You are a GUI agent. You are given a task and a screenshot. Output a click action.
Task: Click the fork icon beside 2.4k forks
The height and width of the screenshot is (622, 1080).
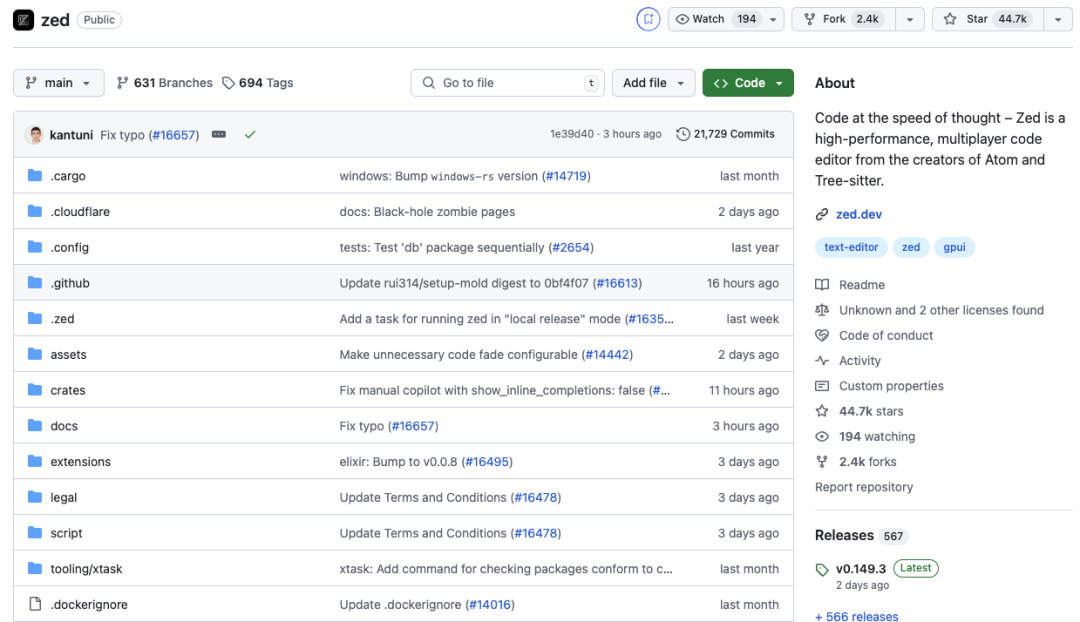click(x=822, y=462)
